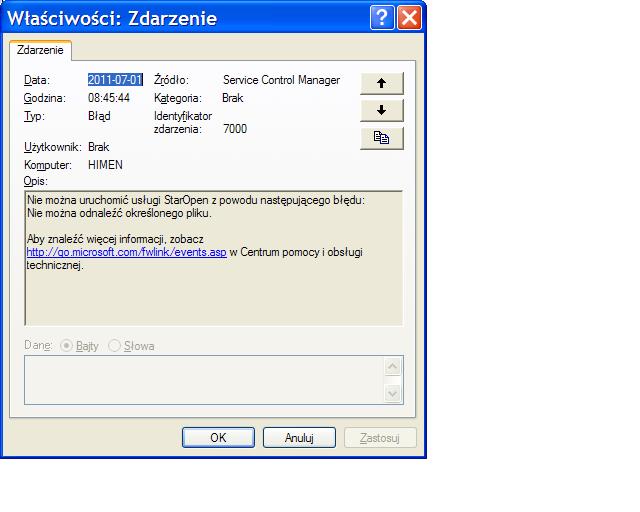
Task: Click the event ID value 7000
Action: click(x=235, y=129)
